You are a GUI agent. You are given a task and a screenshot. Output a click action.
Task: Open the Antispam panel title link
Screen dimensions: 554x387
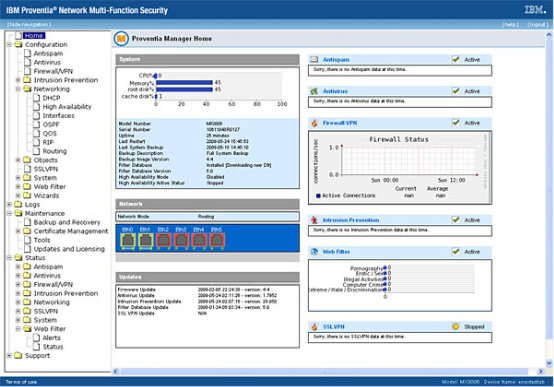(x=336, y=60)
